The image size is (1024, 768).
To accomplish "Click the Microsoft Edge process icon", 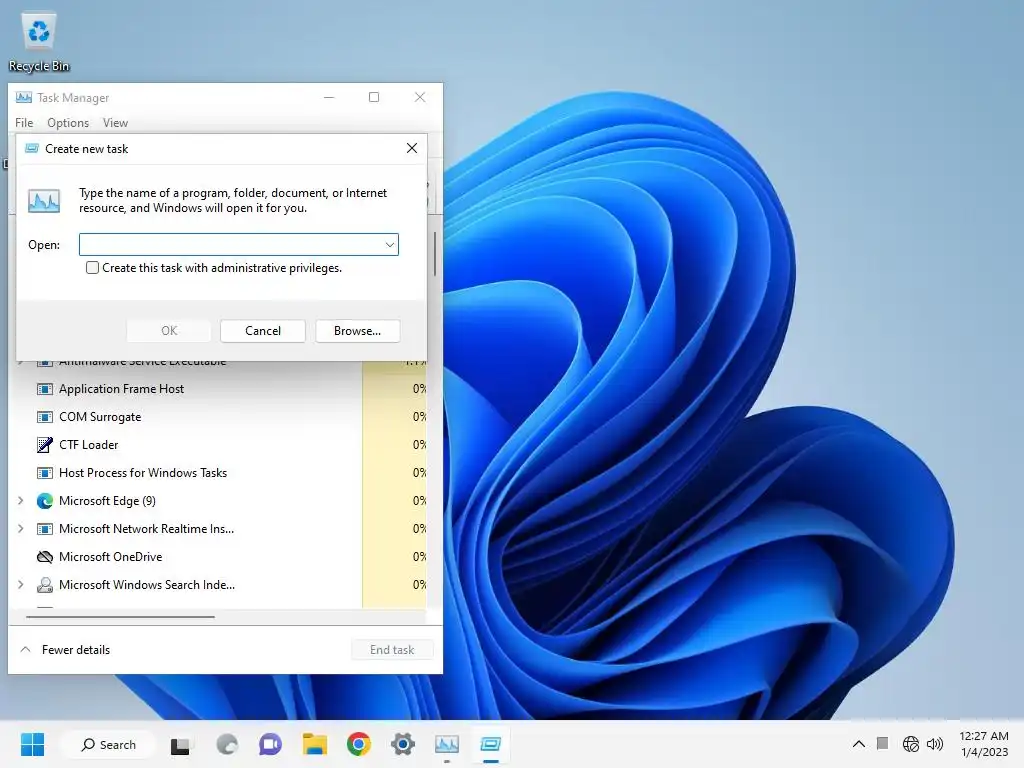I will (44, 501).
